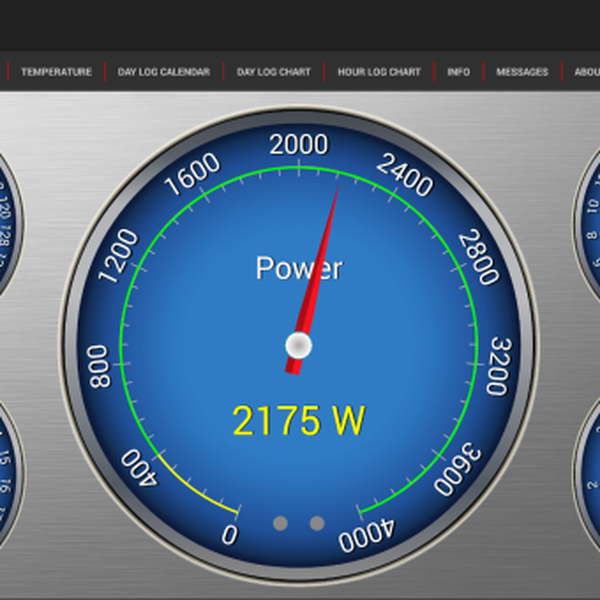Switch to Day Log Calendar tab
This screenshot has height=600, width=600.
click(163, 72)
